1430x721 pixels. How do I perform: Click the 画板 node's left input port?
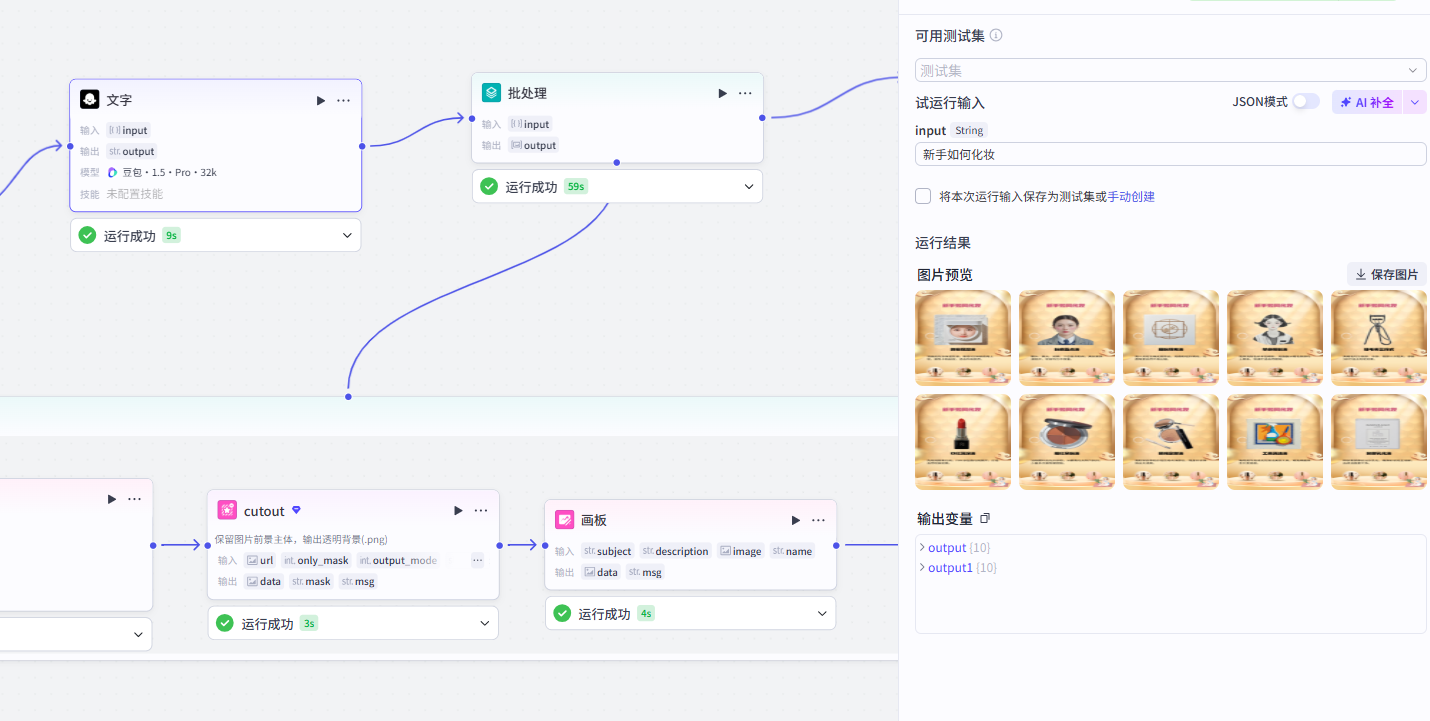[545, 546]
